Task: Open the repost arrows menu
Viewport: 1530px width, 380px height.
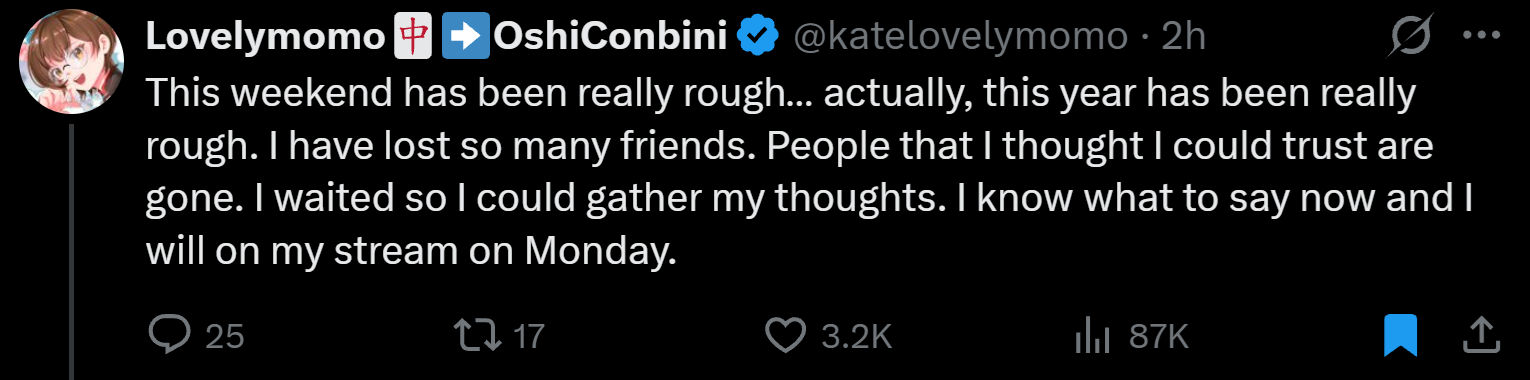Action: coord(478,336)
